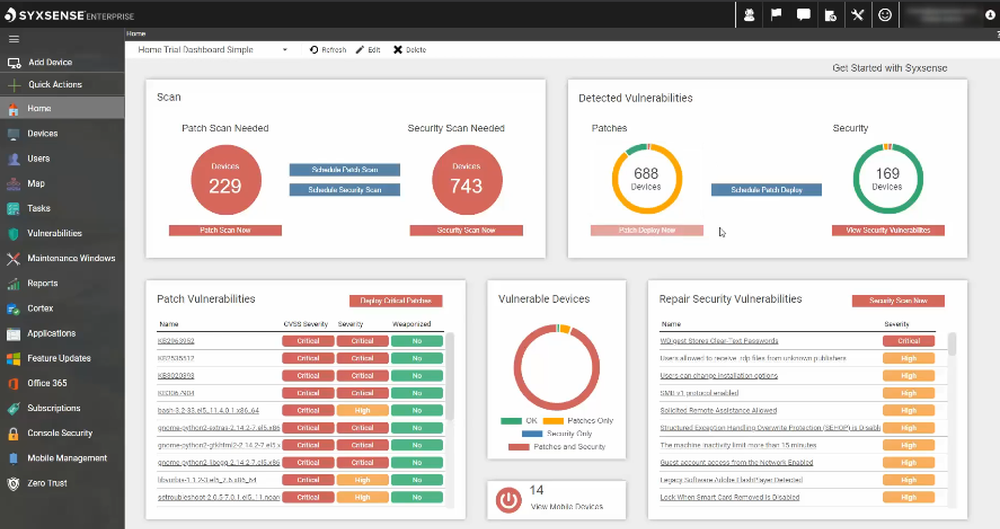
Task: Open the SMB v1 protocol enabled entry
Action: [x=699, y=393]
